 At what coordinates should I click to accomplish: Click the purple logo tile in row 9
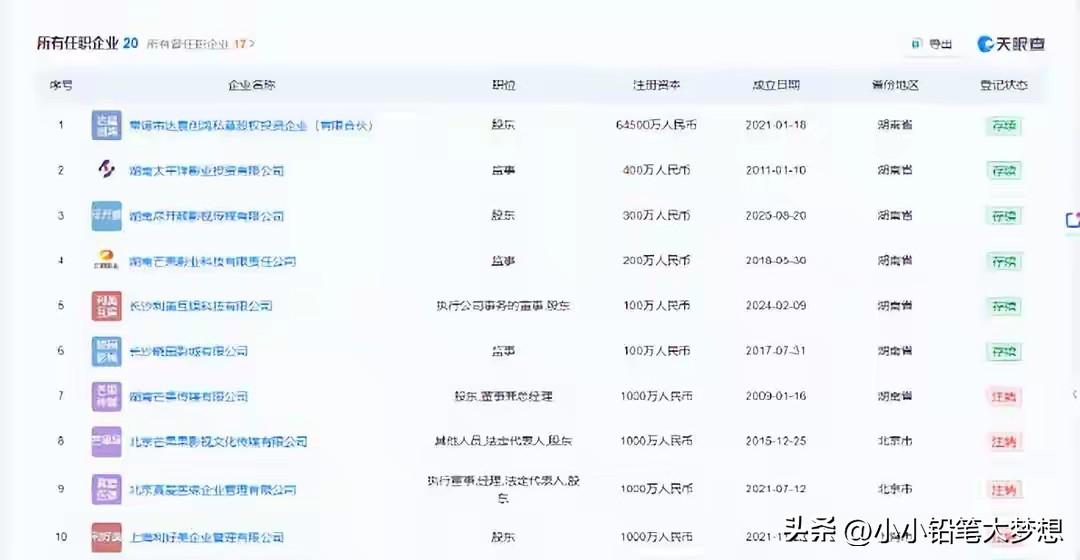[x=107, y=489]
